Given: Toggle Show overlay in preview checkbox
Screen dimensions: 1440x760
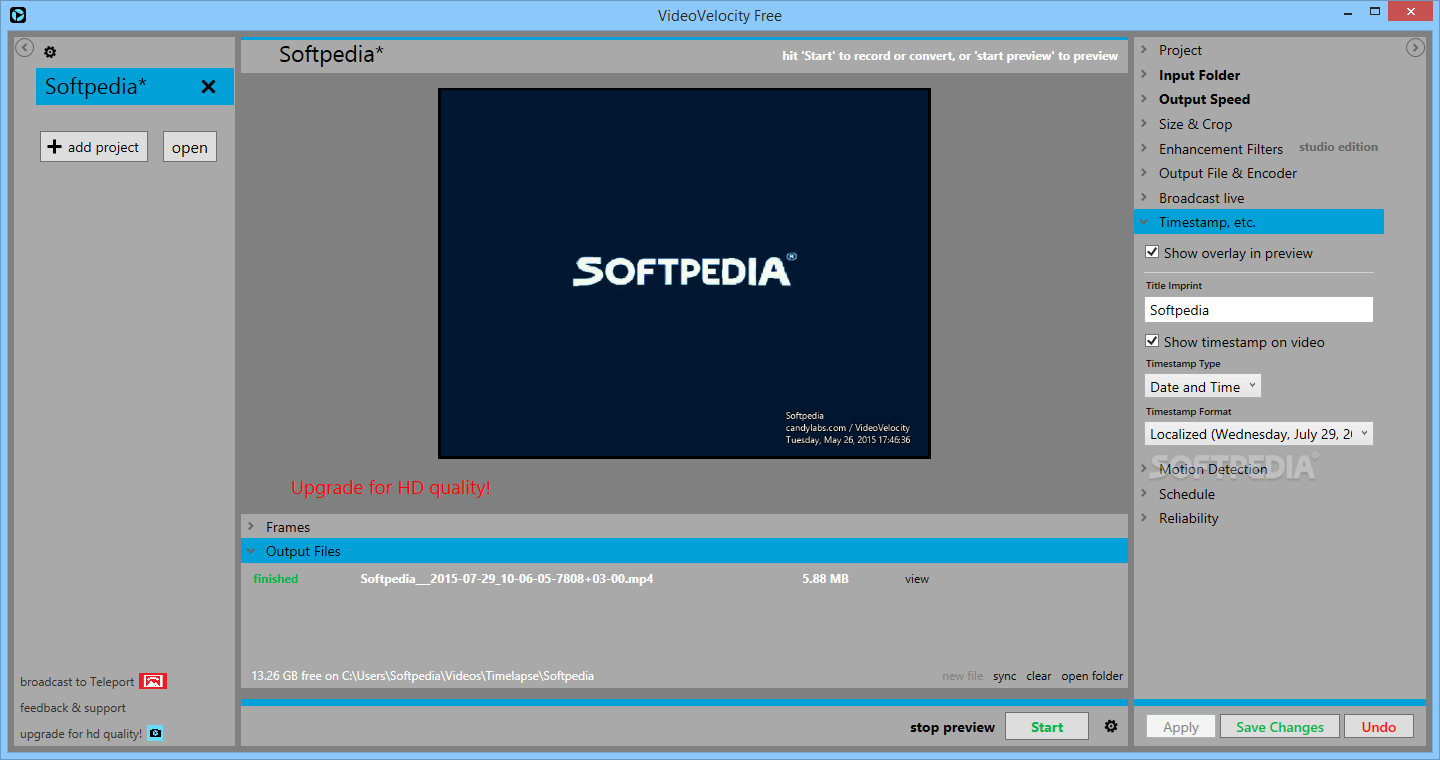Looking at the screenshot, I should point(1152,252).
